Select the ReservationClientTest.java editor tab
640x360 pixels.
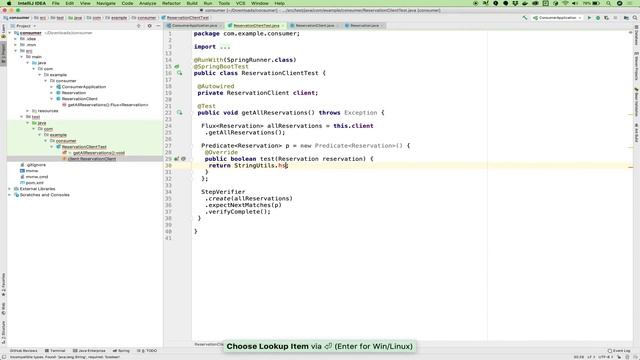(x=256, y=26)
